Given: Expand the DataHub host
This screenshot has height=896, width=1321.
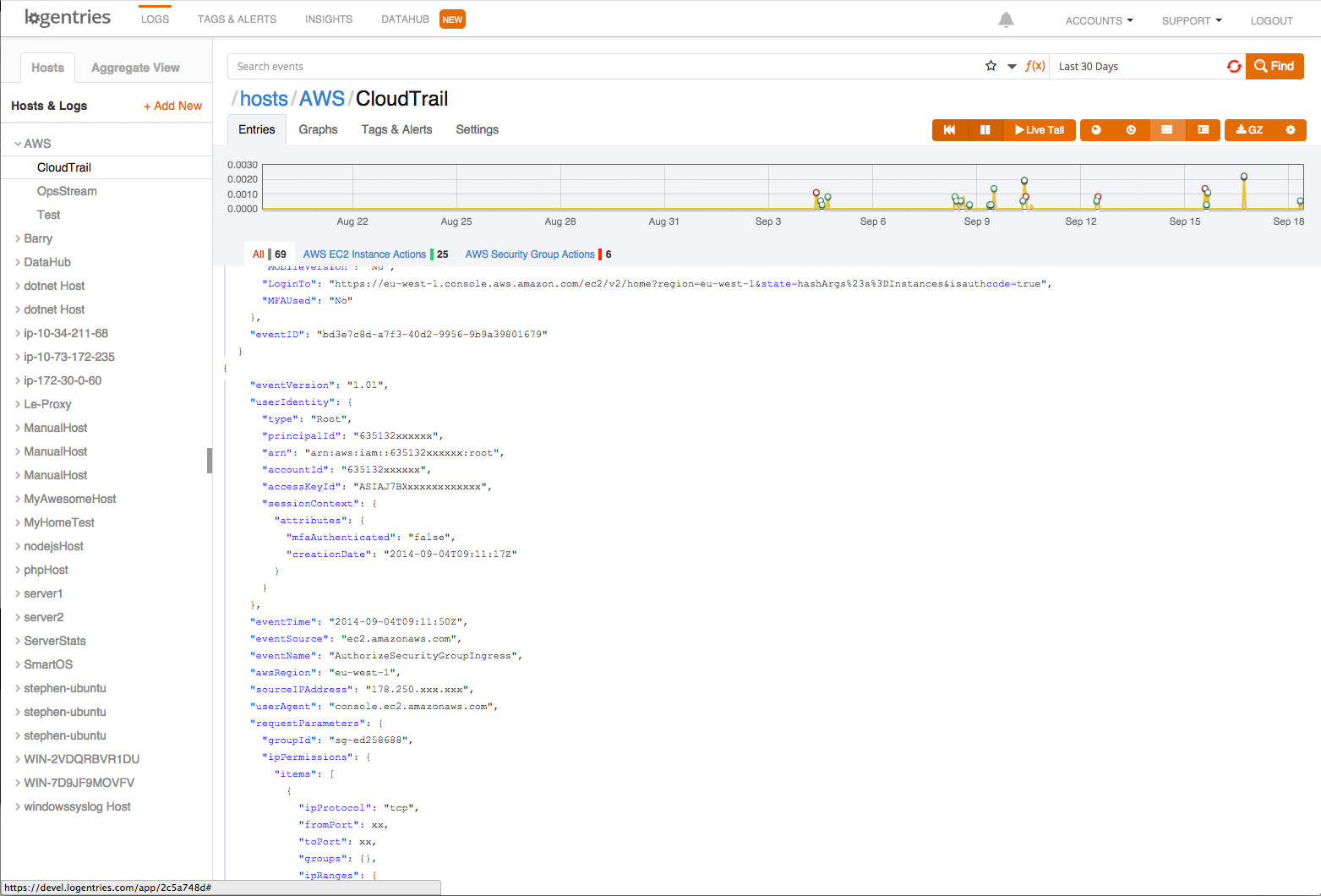Looking at the screenshot, I should (19, 262).
